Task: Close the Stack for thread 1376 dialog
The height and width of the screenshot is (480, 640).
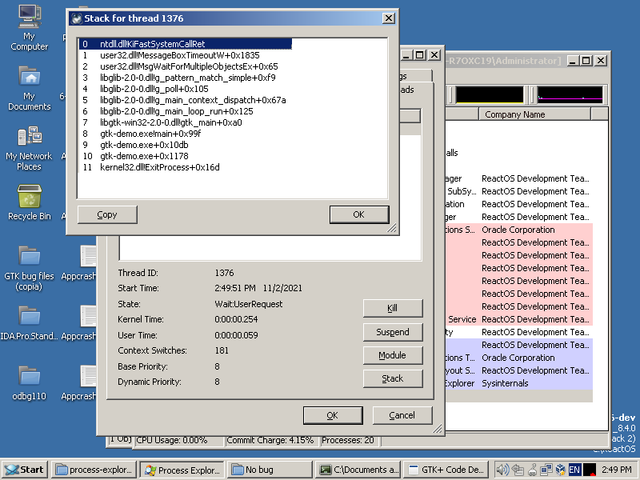Action: [389, 18]
